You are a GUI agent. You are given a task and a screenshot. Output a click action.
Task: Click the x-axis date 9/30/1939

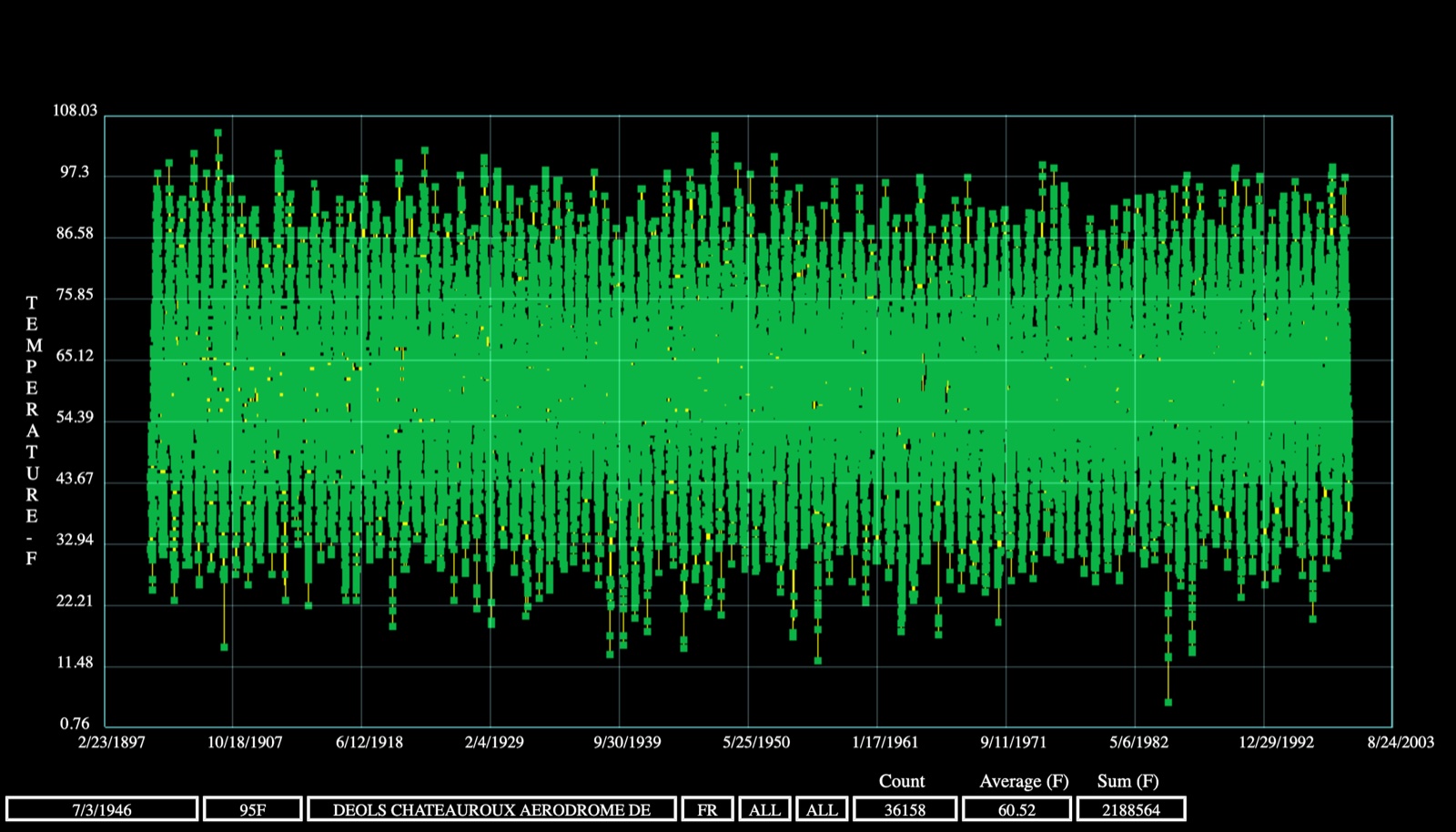[x=627, y=742]
